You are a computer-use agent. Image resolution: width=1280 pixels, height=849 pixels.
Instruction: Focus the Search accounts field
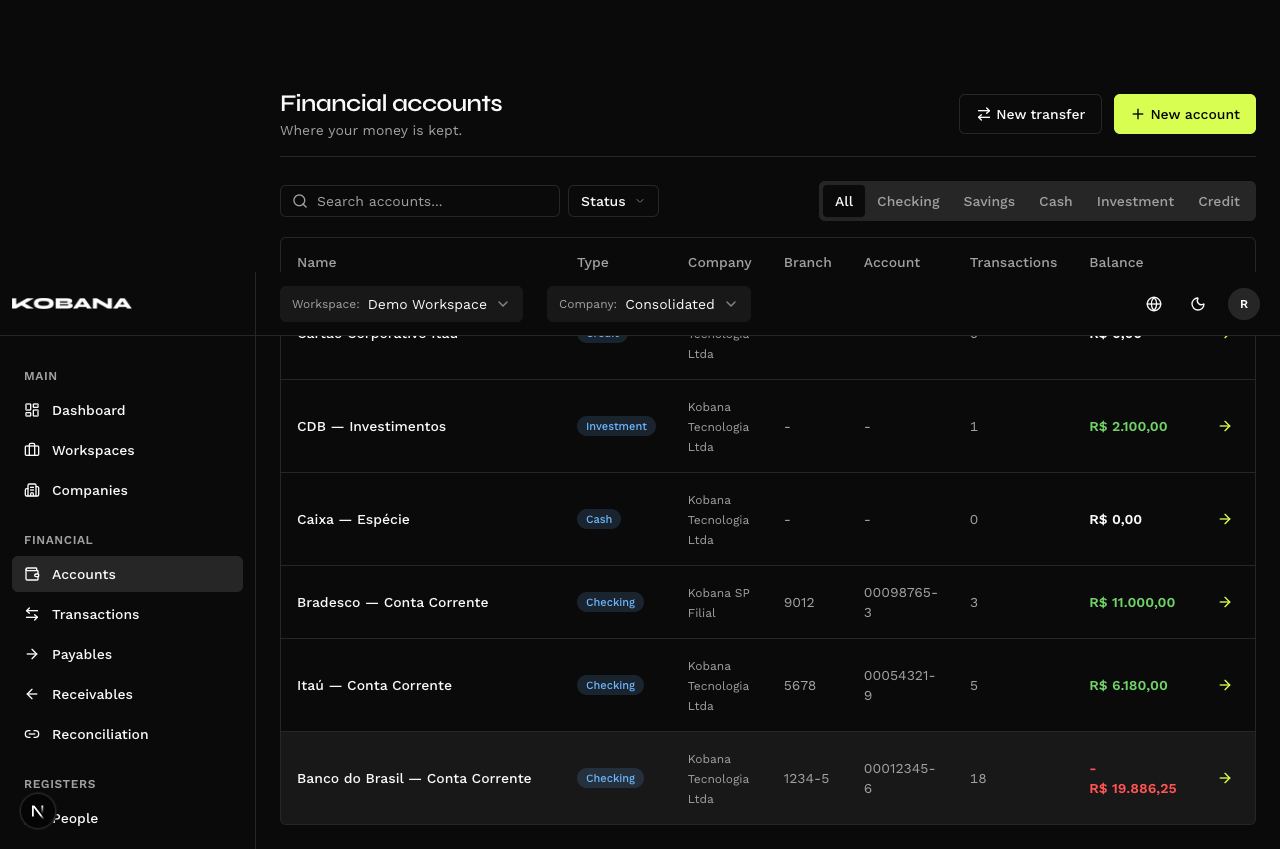coord(420,201)
